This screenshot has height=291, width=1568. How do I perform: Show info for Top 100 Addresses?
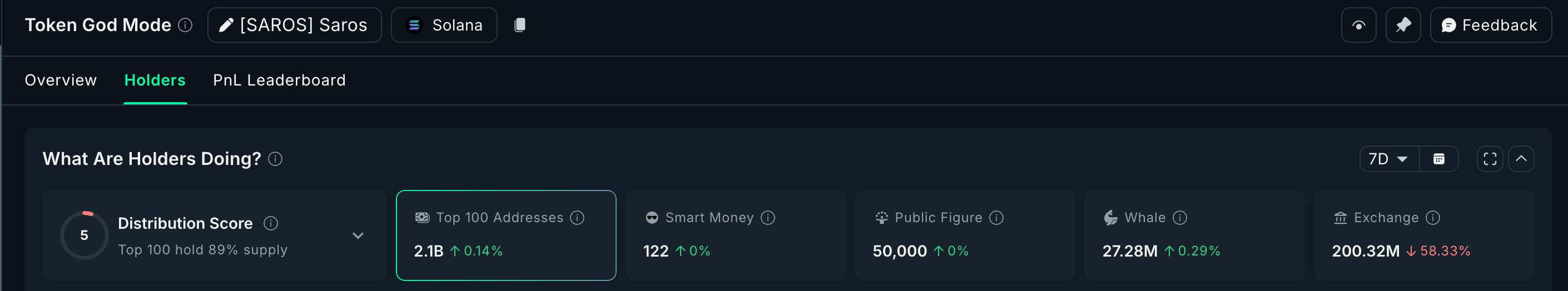(577, 218)
